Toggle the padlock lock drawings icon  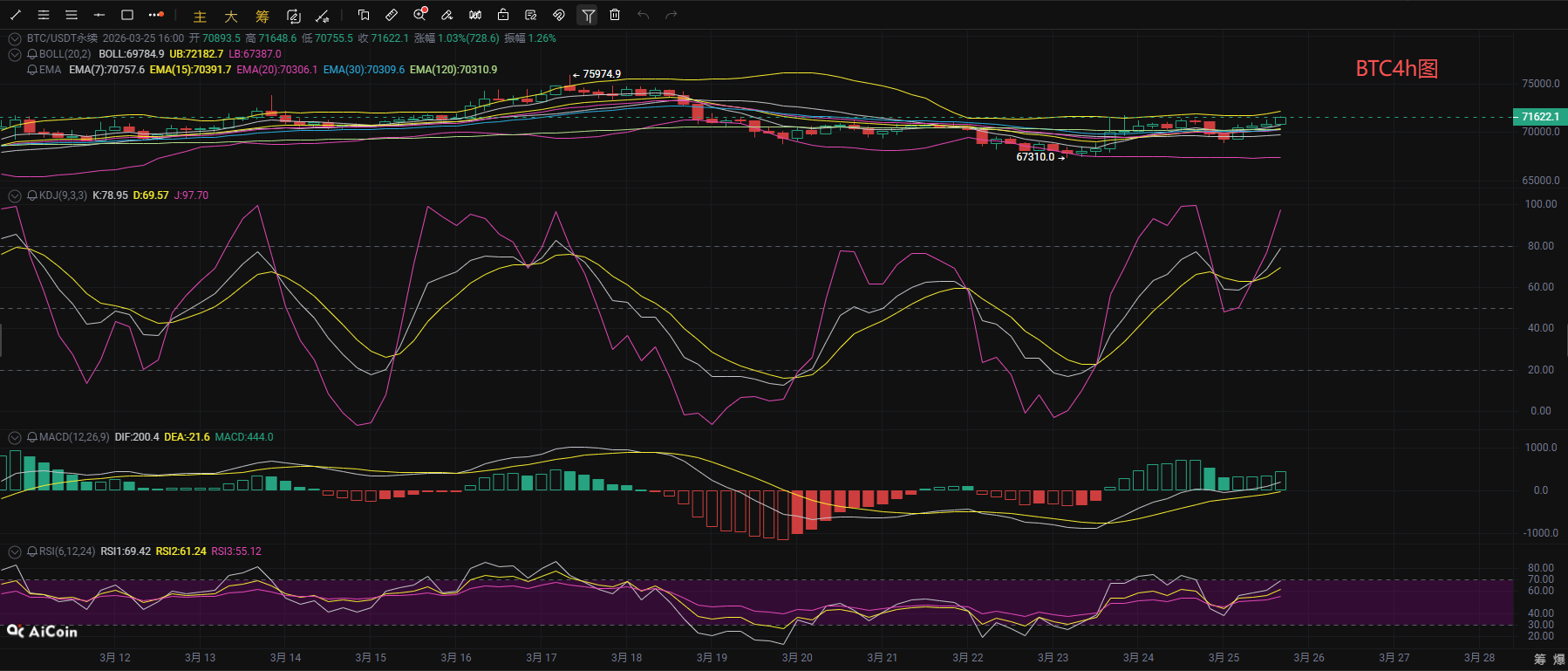(503, 15)
